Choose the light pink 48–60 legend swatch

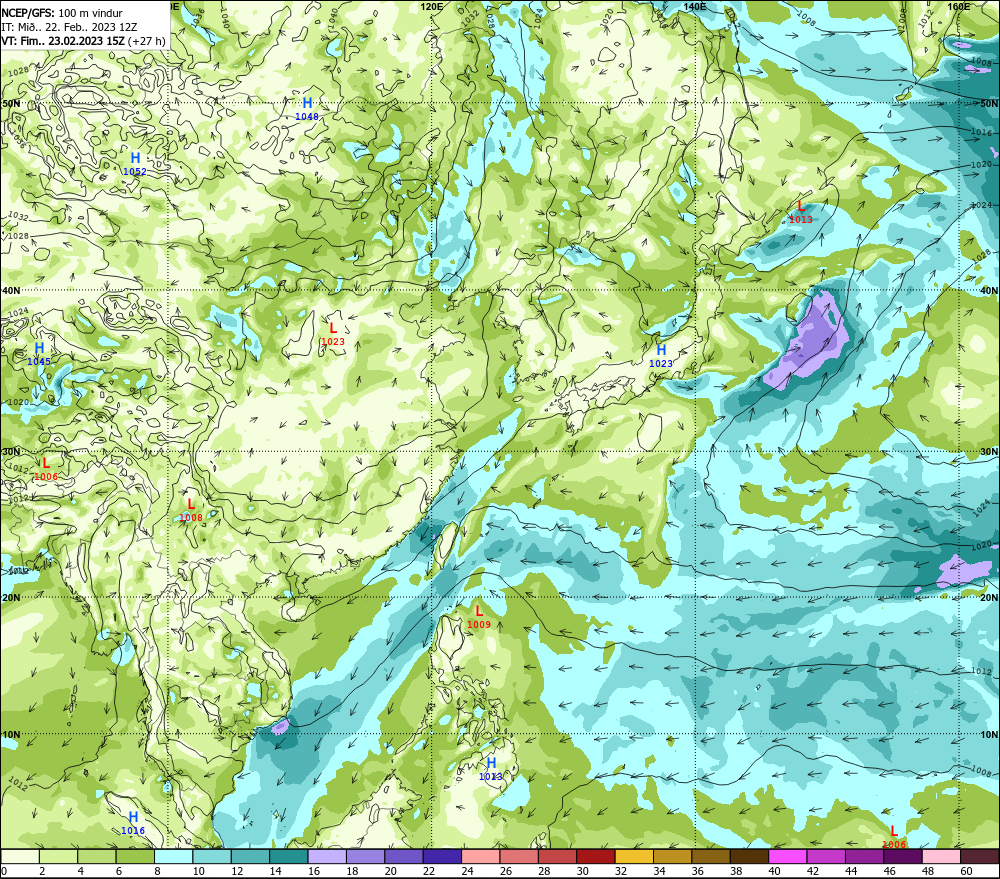(x=941, y=856)
